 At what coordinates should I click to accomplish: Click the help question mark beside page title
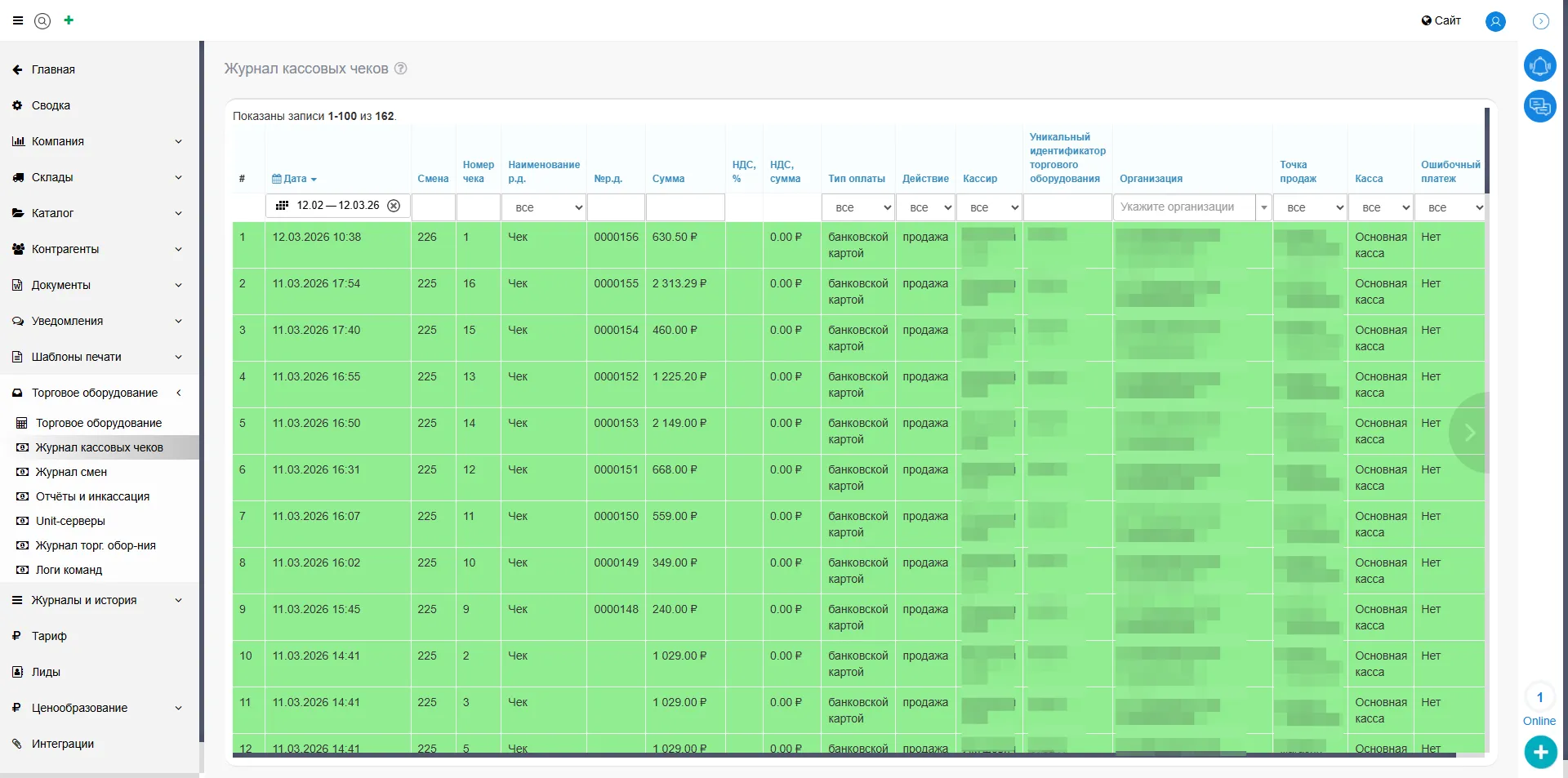[401, 69]
